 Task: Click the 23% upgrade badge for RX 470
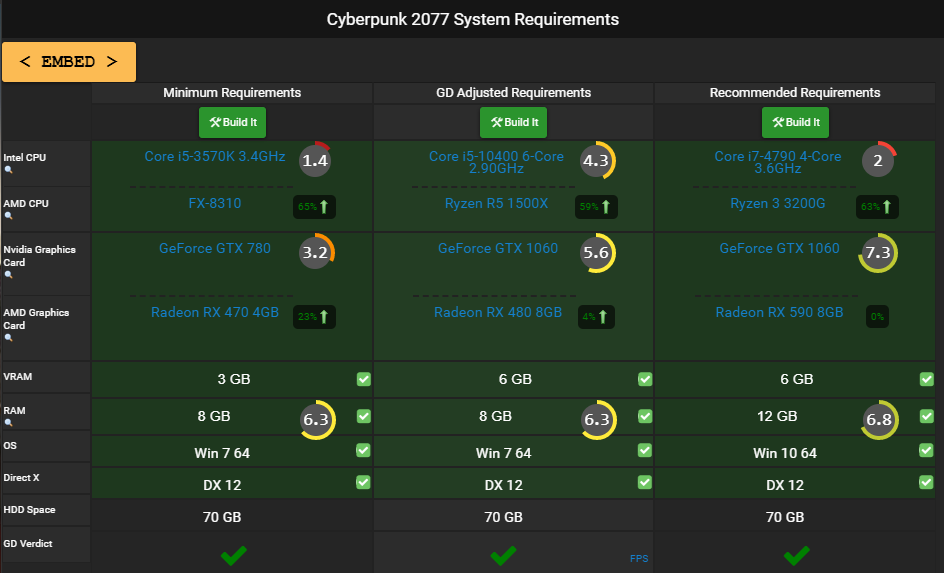click(x=314, y=317)
